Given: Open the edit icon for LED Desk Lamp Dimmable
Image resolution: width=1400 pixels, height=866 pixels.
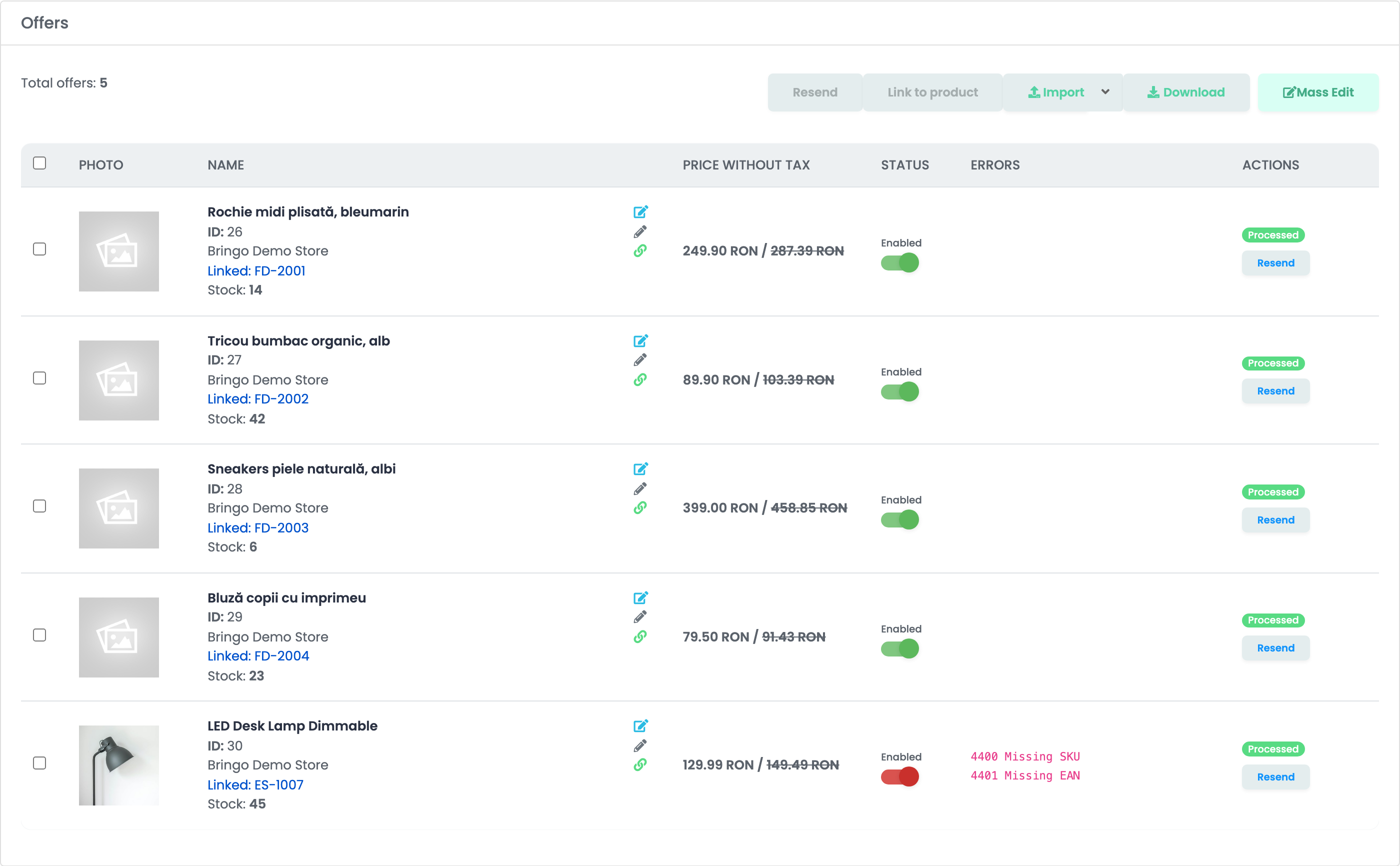Looking at the screenshot, I should tap(640, 726).
